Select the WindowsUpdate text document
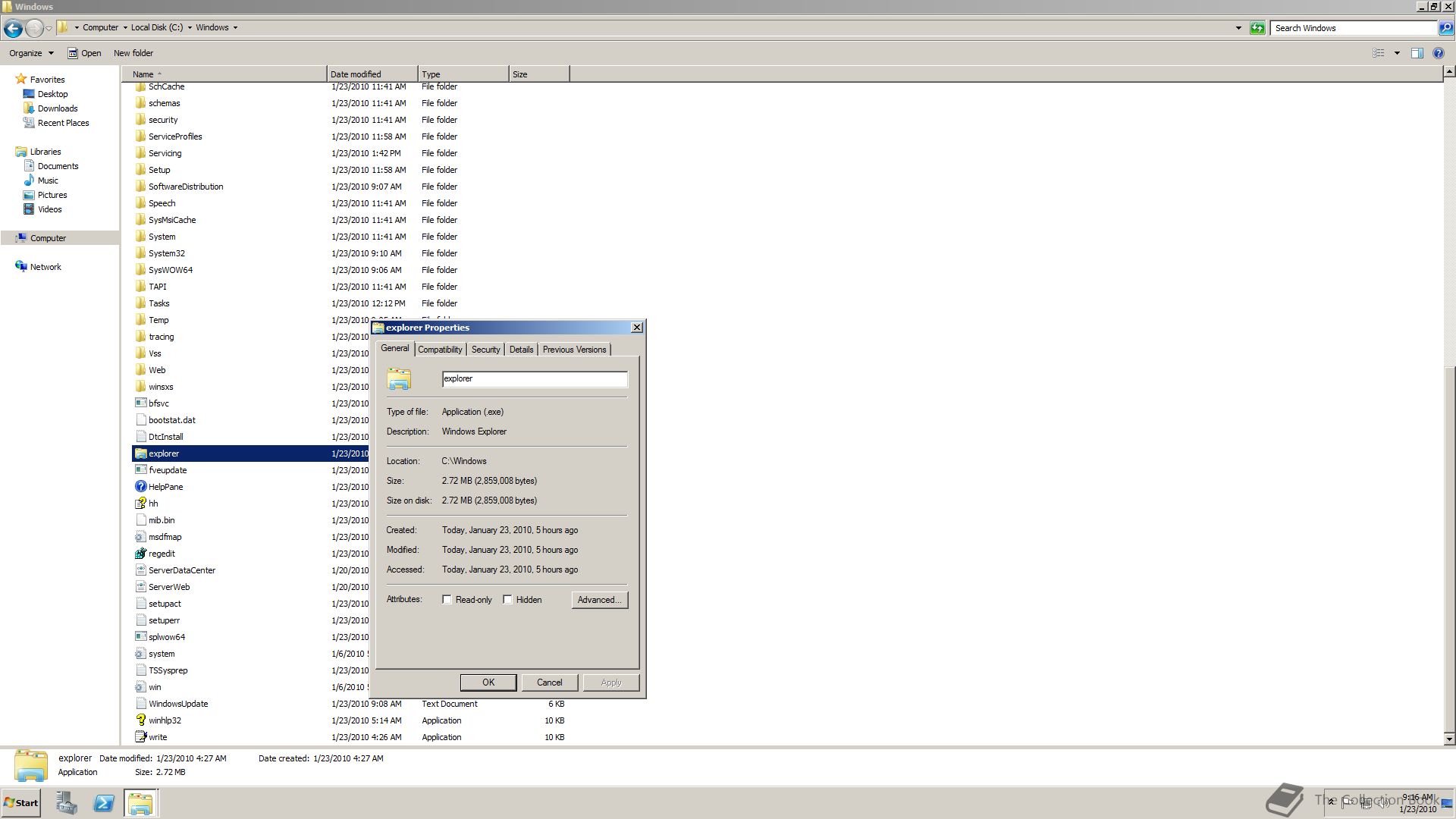 [x=178, y=704]
